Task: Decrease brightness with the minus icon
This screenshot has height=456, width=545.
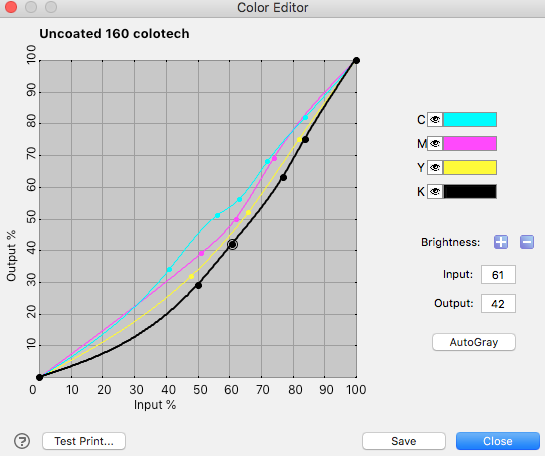Action: click(x=527, y=242)
